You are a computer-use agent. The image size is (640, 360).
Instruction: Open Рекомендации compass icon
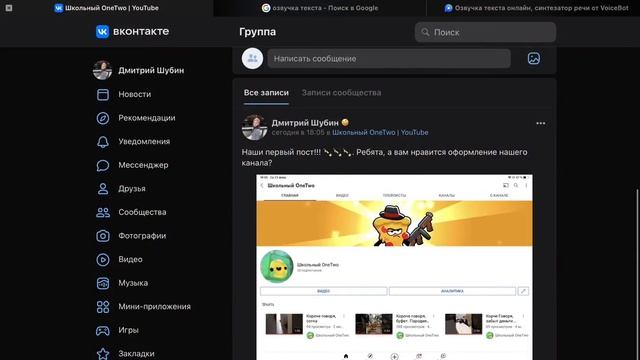[103, 118]
